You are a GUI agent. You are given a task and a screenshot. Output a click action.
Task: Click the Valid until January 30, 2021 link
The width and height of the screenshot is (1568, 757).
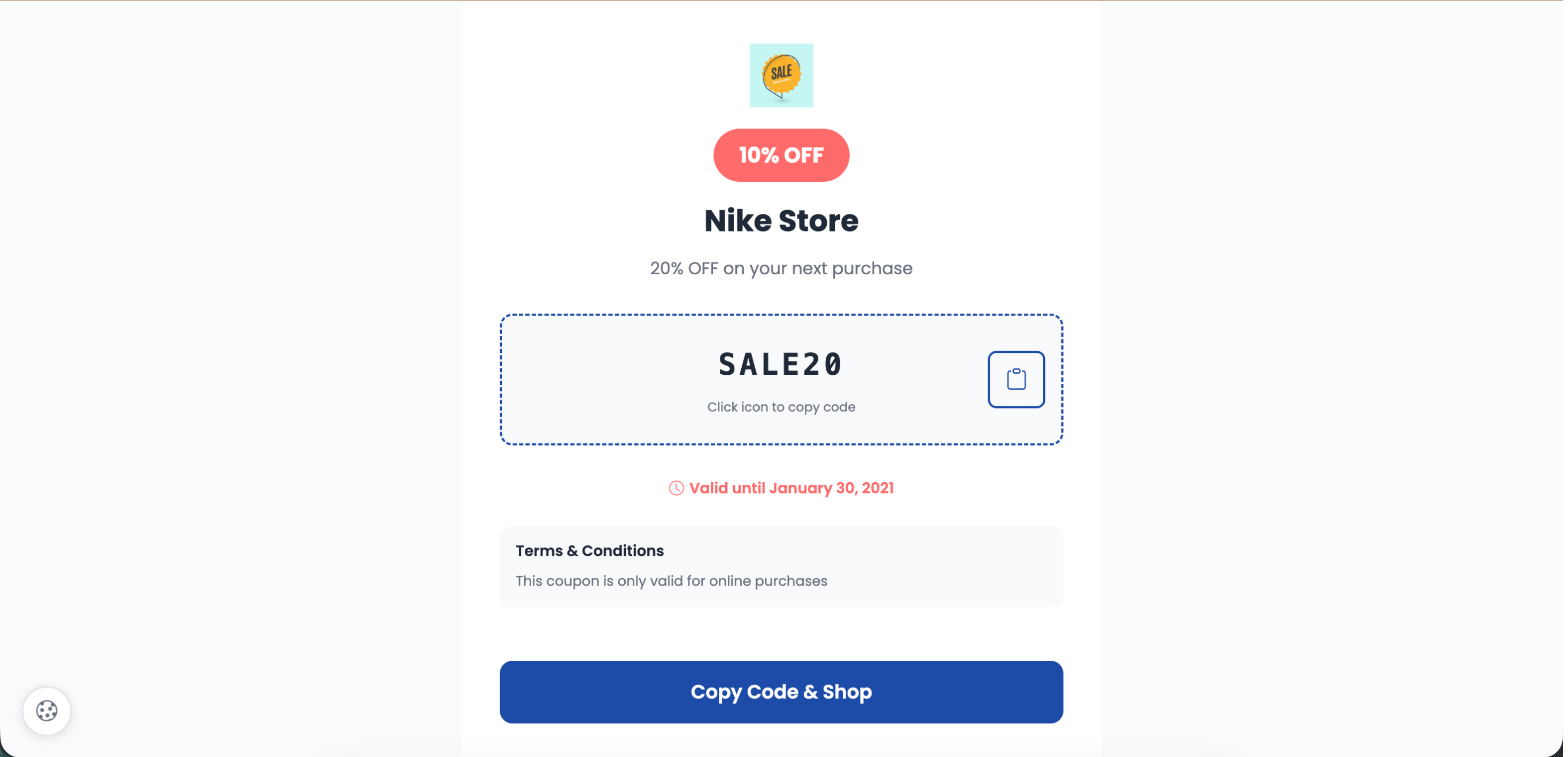tap(790, 488)
